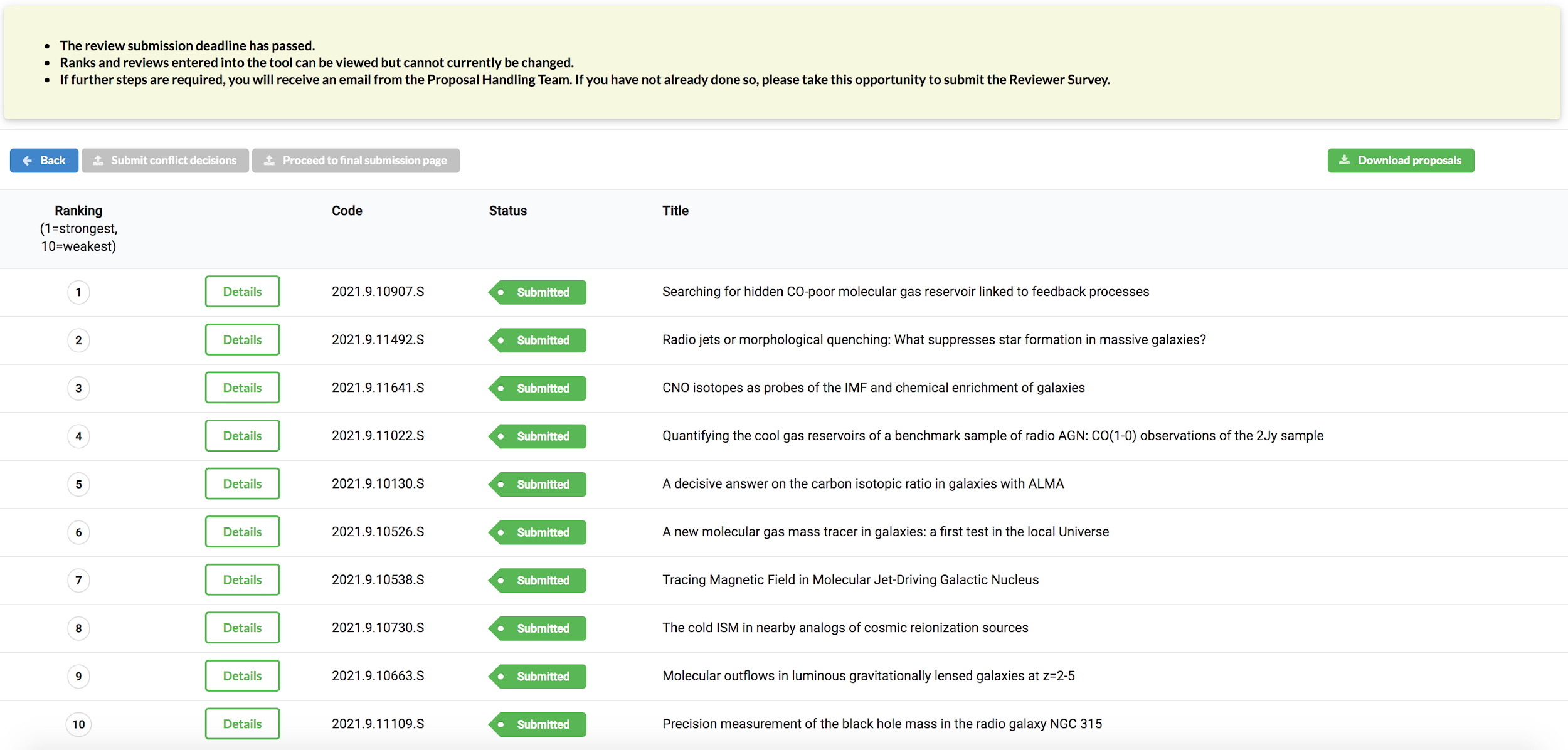Click Submit conflict decisions button
This screenshot has height=750, width=1568.
tap(165, 161)
